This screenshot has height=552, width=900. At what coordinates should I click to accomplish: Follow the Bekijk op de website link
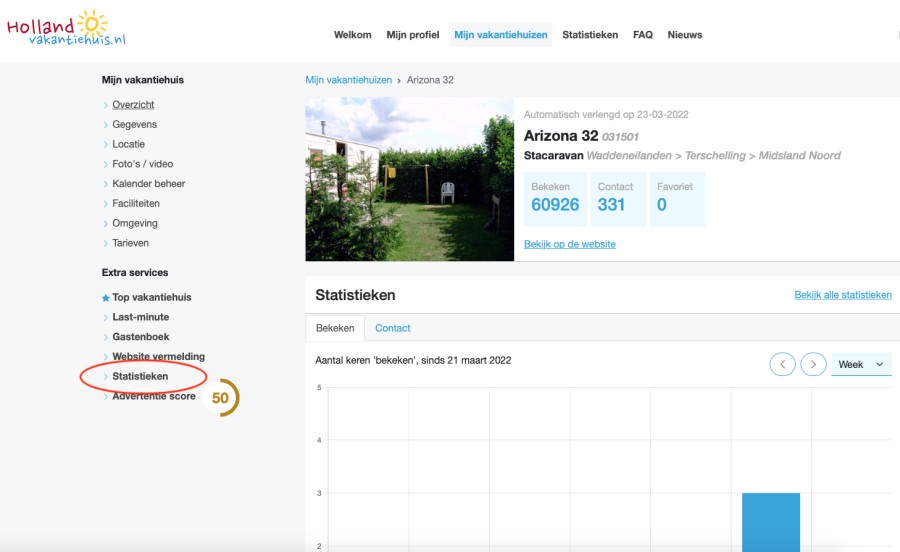[569, 244]
